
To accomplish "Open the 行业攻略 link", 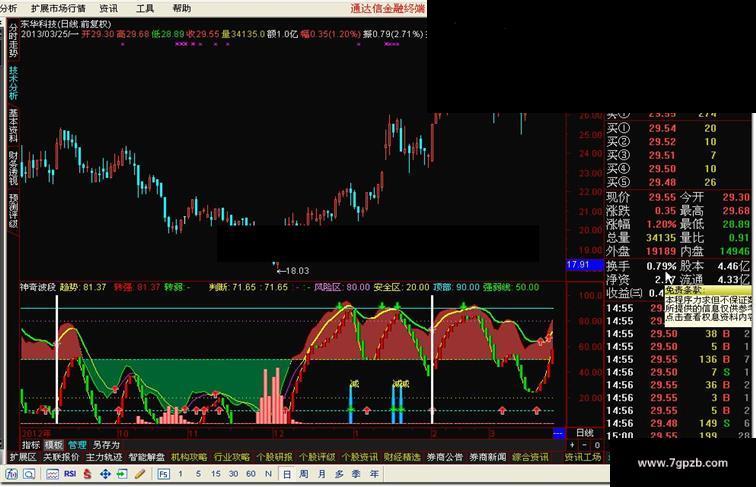I will pyautogui.click(x=231, y=457).
